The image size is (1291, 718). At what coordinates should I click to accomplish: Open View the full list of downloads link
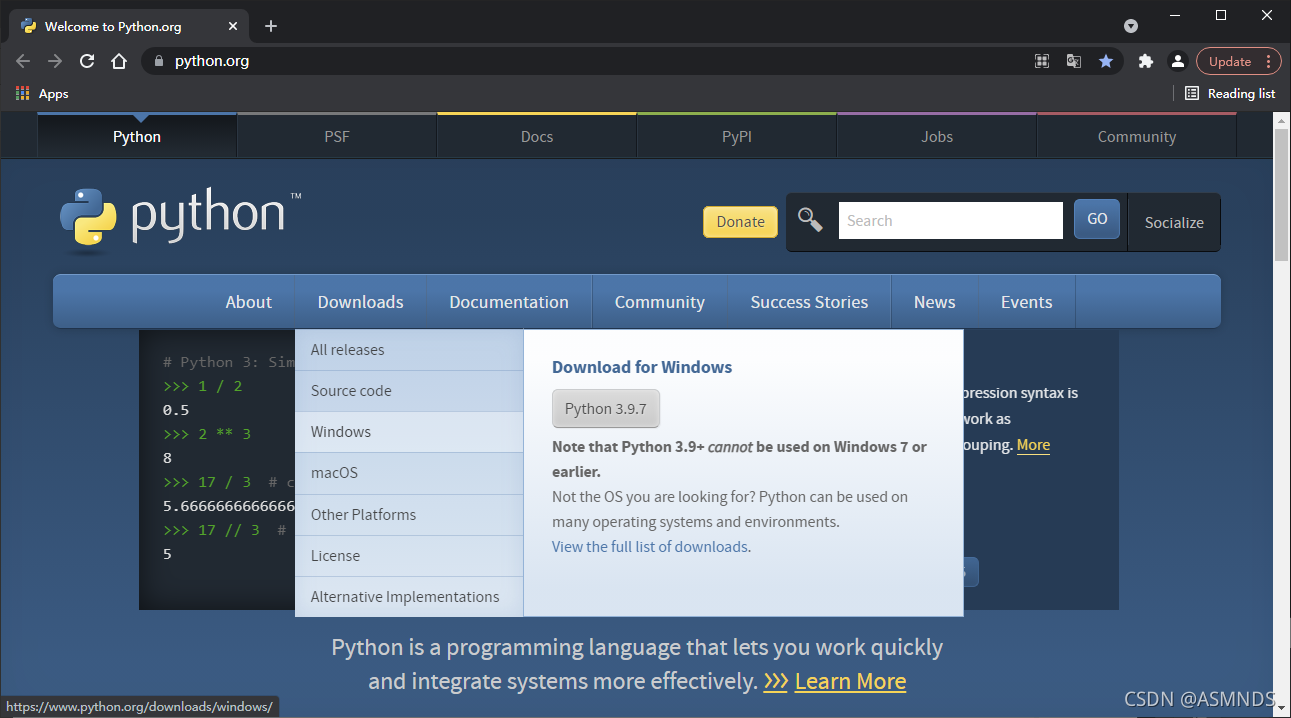coord(650,547)
